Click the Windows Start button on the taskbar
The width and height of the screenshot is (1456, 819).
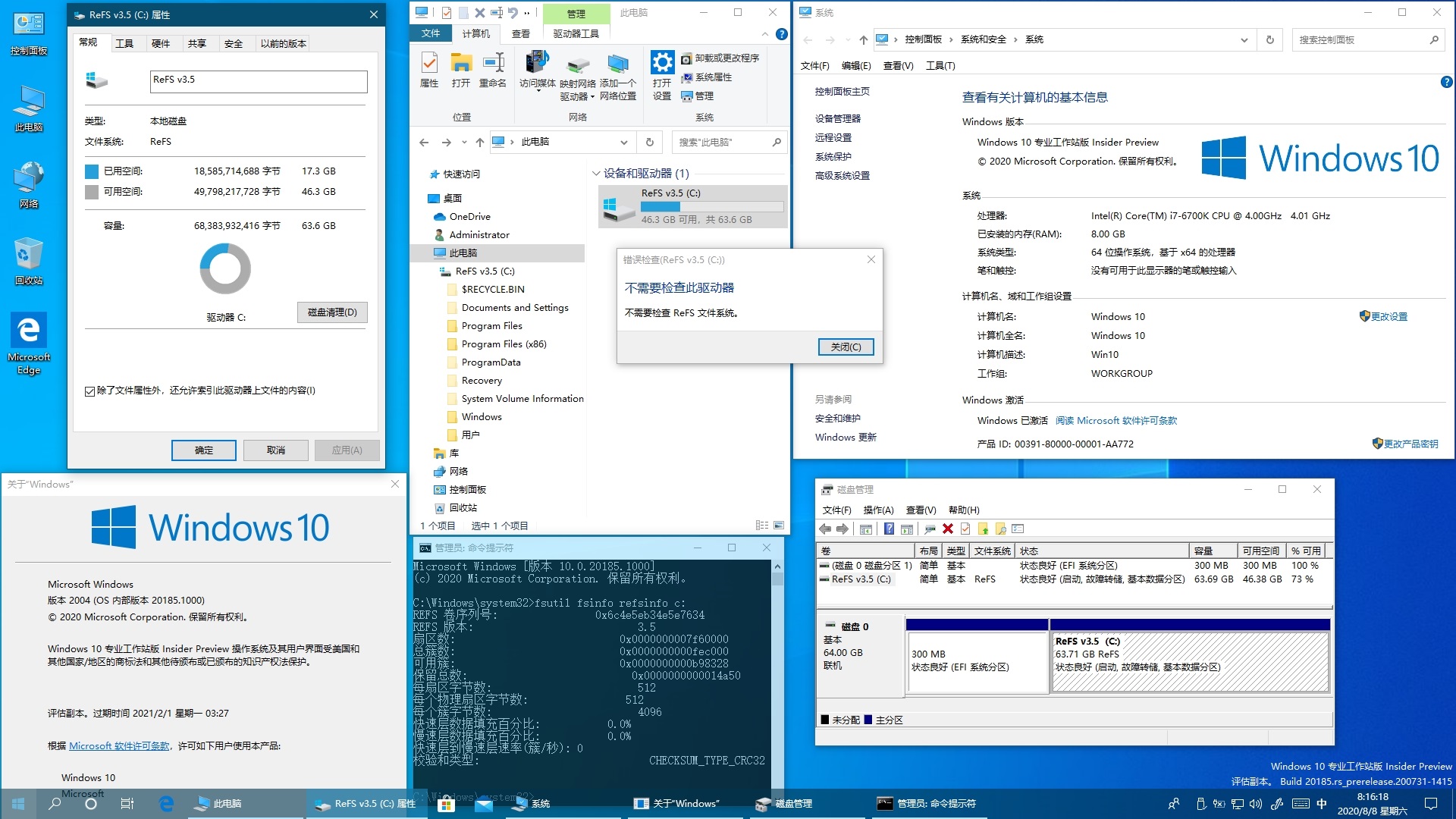coord(18,803)
